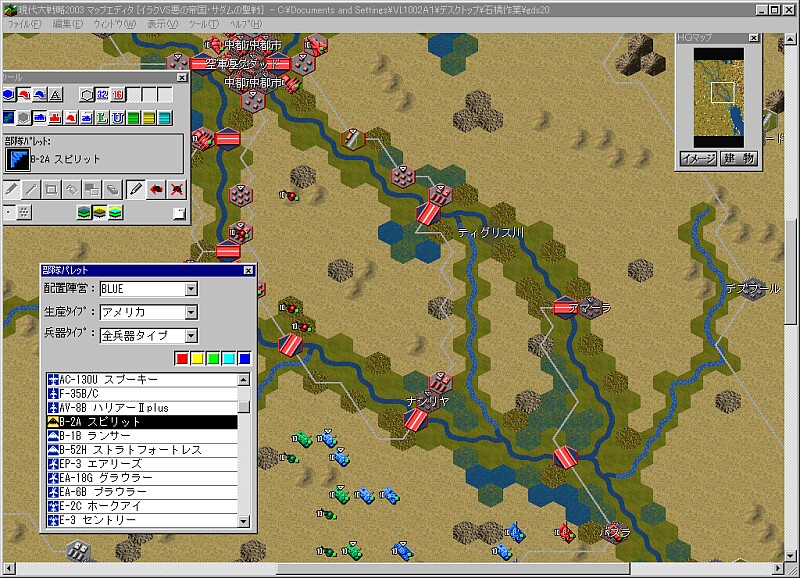Toggle the gray hexagon layer icon
Viewport: 800px width, 578px height.
[x=24, y=118]
